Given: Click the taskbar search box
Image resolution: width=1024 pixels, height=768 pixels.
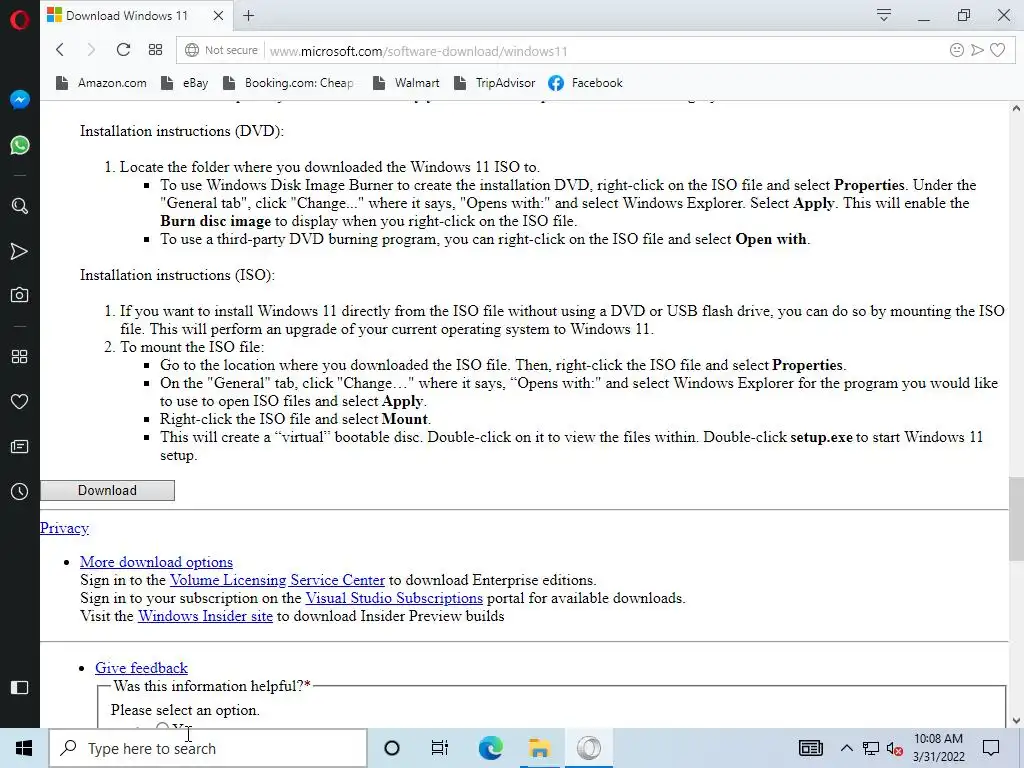Looking at the screenshot, I should tap(208, 748).
